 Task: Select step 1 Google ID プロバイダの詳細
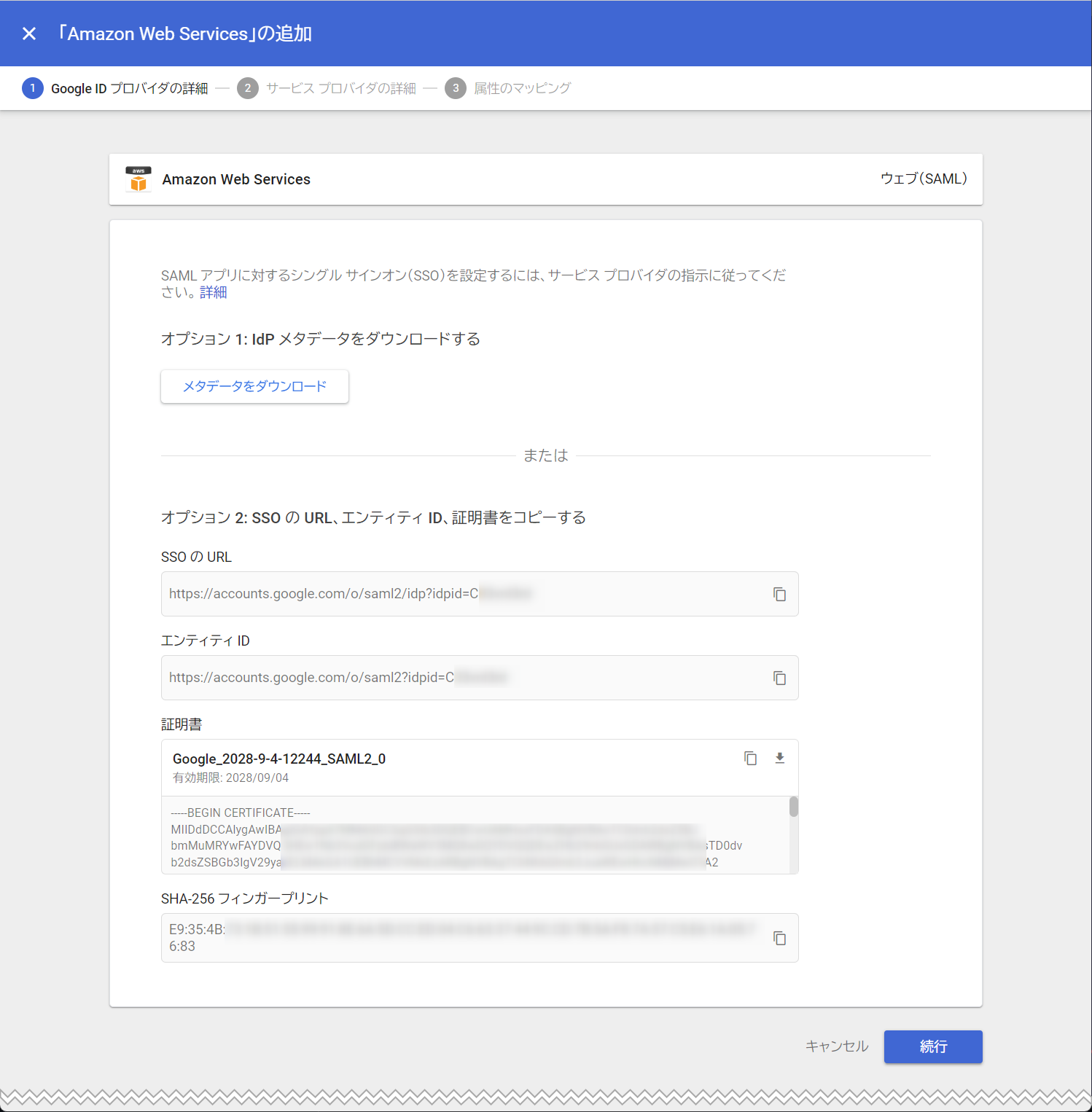coord(115,88)
